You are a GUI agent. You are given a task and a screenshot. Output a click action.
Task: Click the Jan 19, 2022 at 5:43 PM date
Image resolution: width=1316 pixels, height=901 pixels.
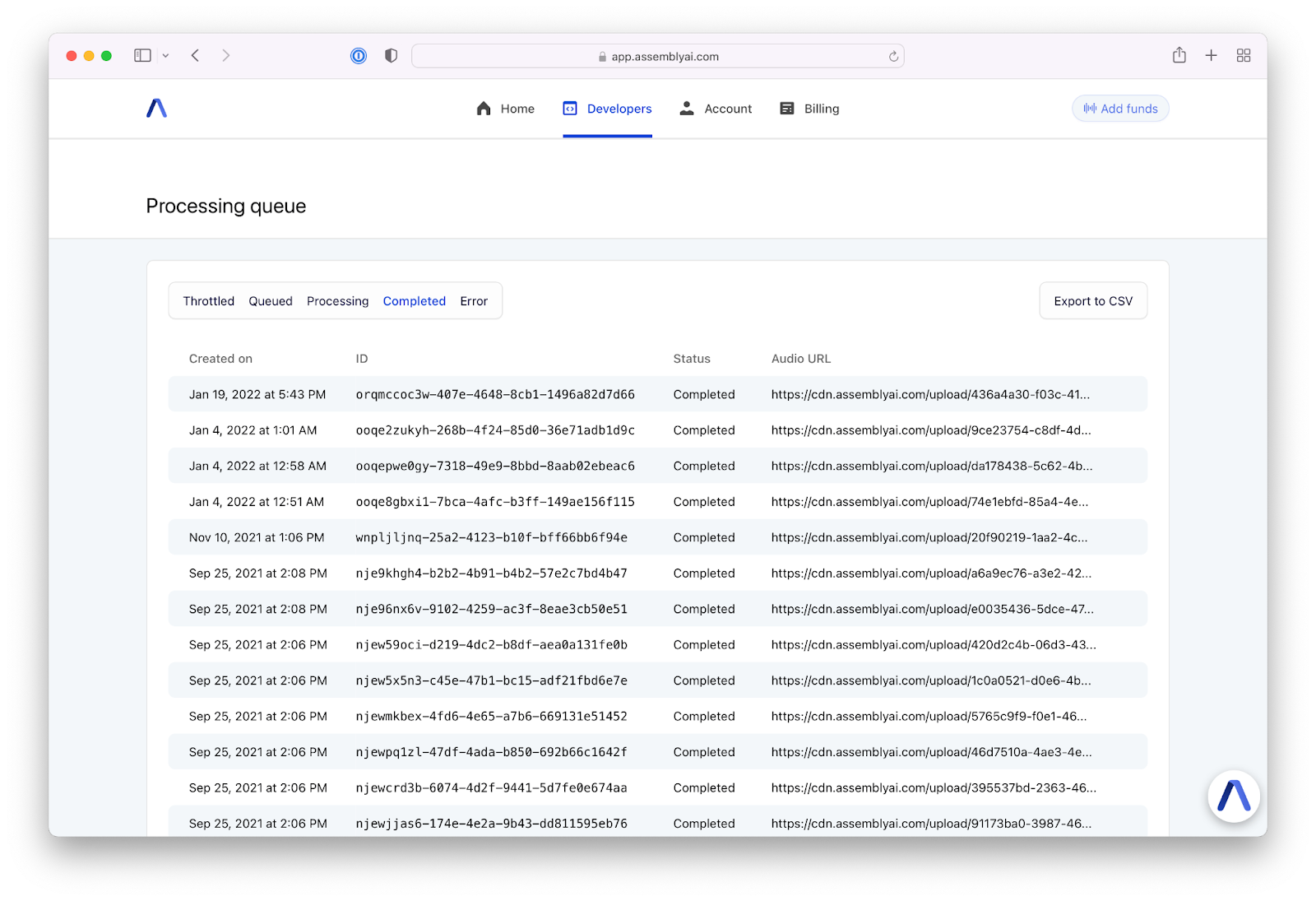pos(257,394)
